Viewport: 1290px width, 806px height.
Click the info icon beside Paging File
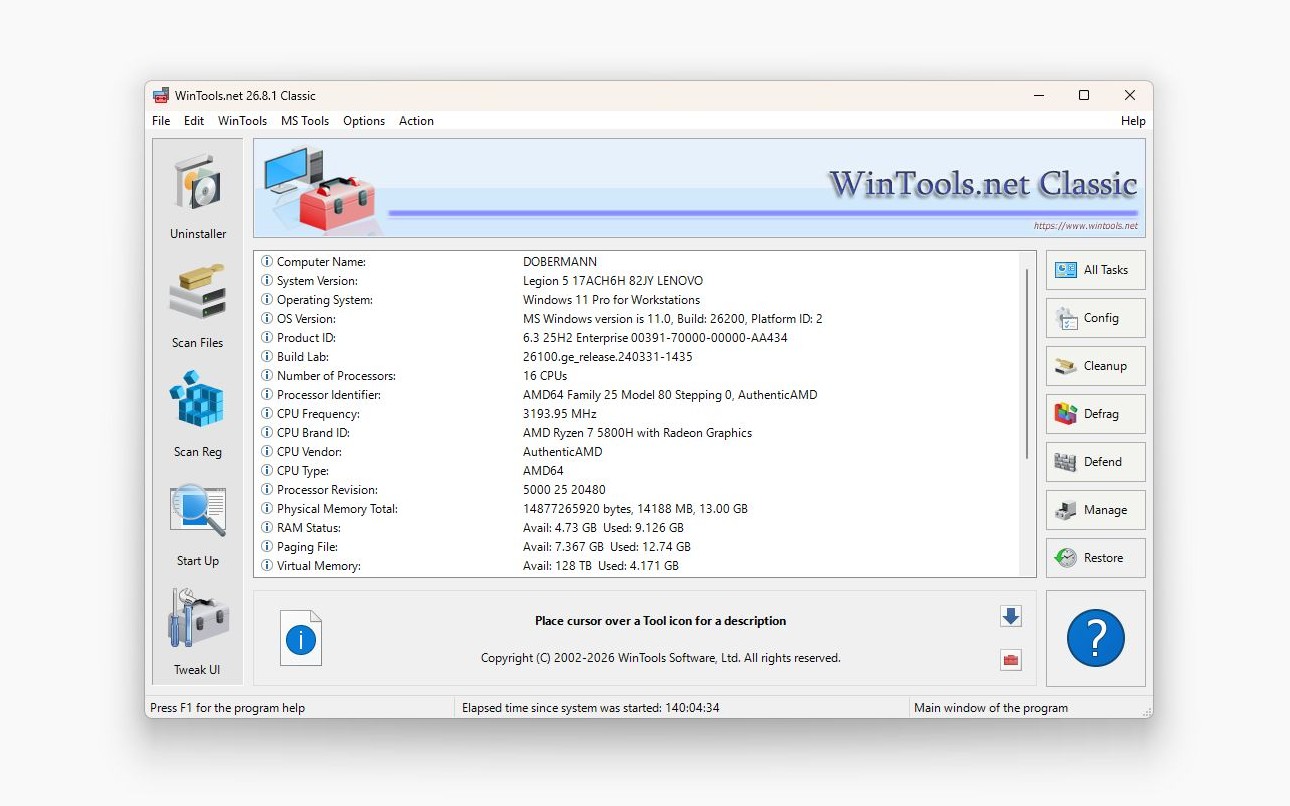[267, 547]
